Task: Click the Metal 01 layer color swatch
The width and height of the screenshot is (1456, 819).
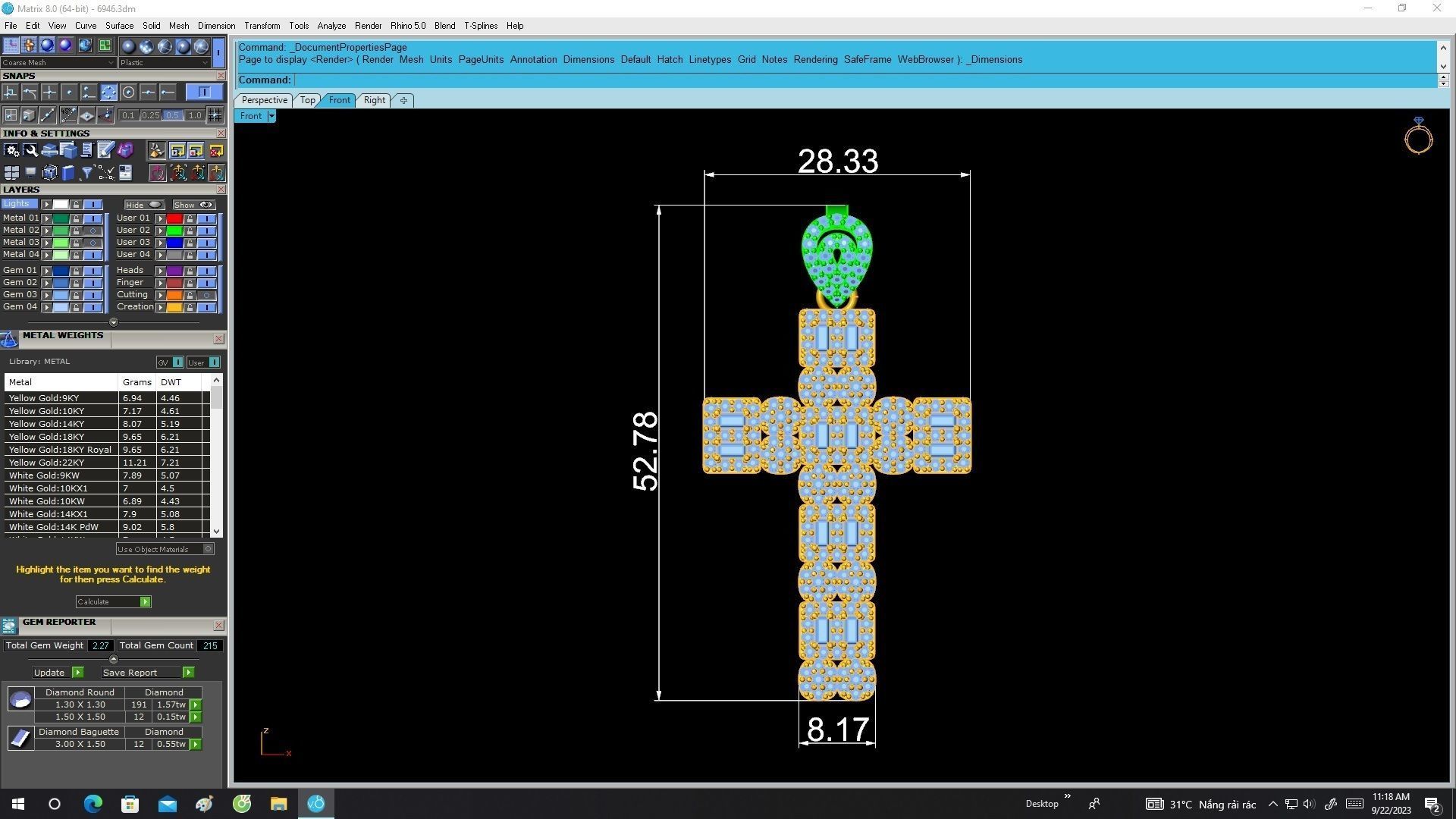Action: pos(61,218)
